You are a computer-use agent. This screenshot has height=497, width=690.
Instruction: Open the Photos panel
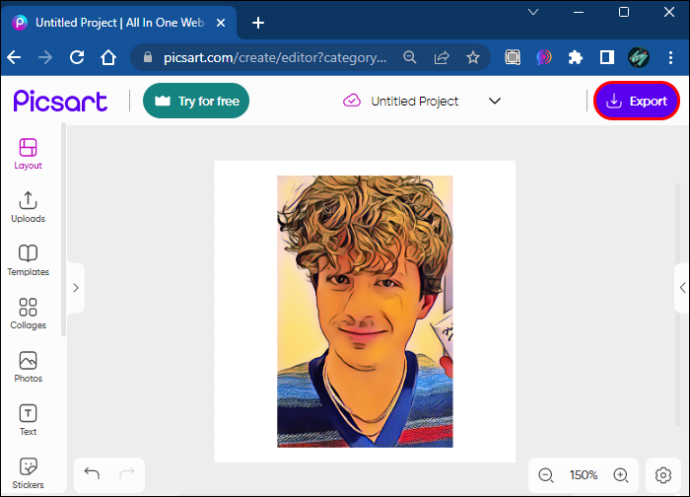click(x=28, y=367)
